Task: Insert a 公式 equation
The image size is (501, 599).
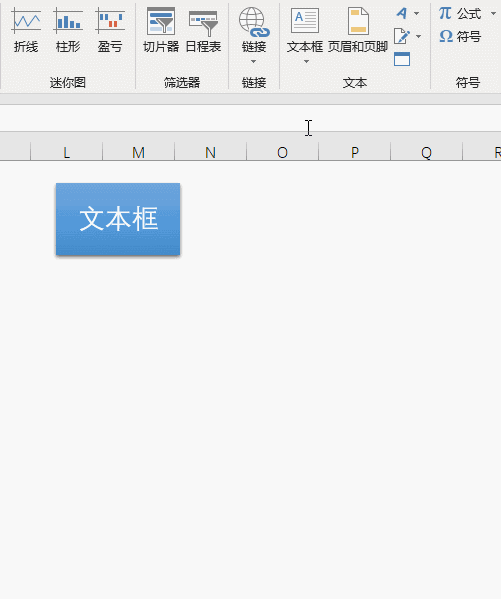Action: pyautogui.click(x=460, y=14)
